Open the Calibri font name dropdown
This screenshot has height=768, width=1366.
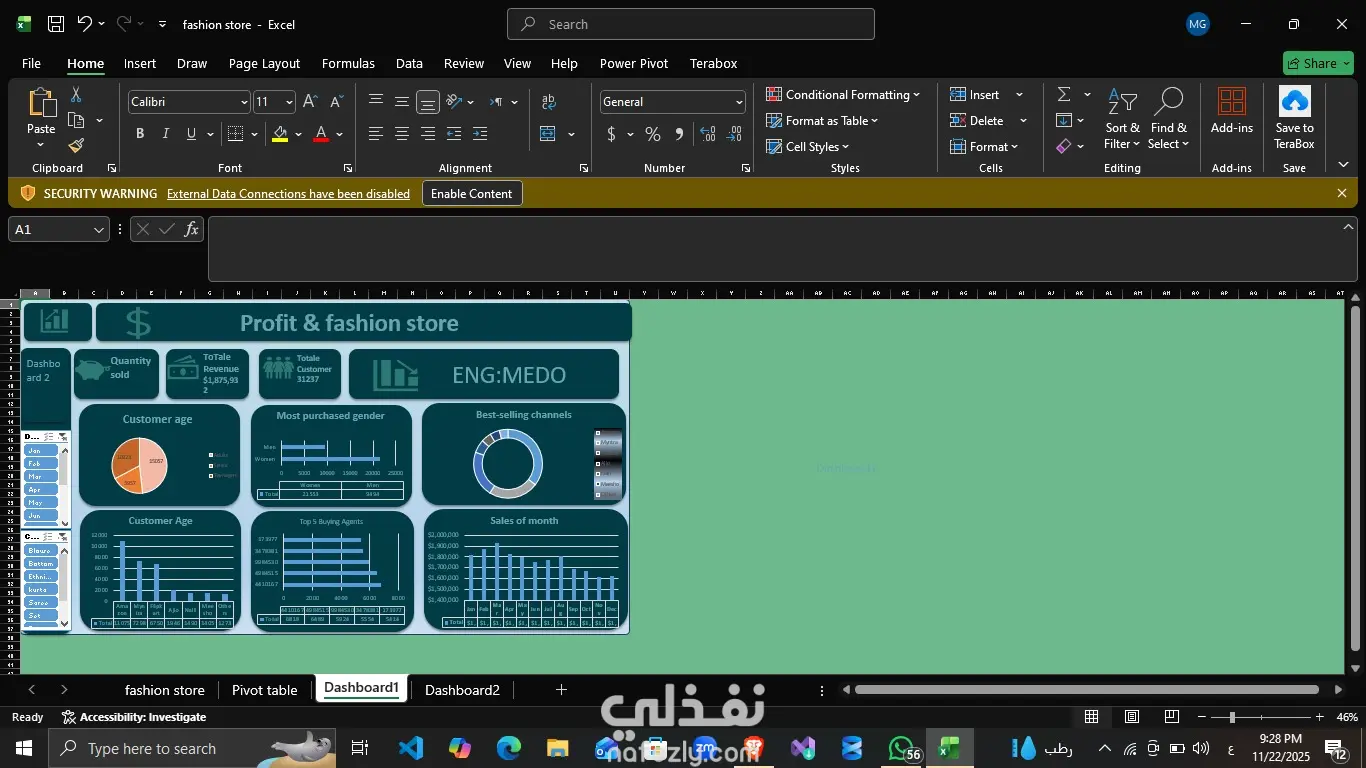243,102
